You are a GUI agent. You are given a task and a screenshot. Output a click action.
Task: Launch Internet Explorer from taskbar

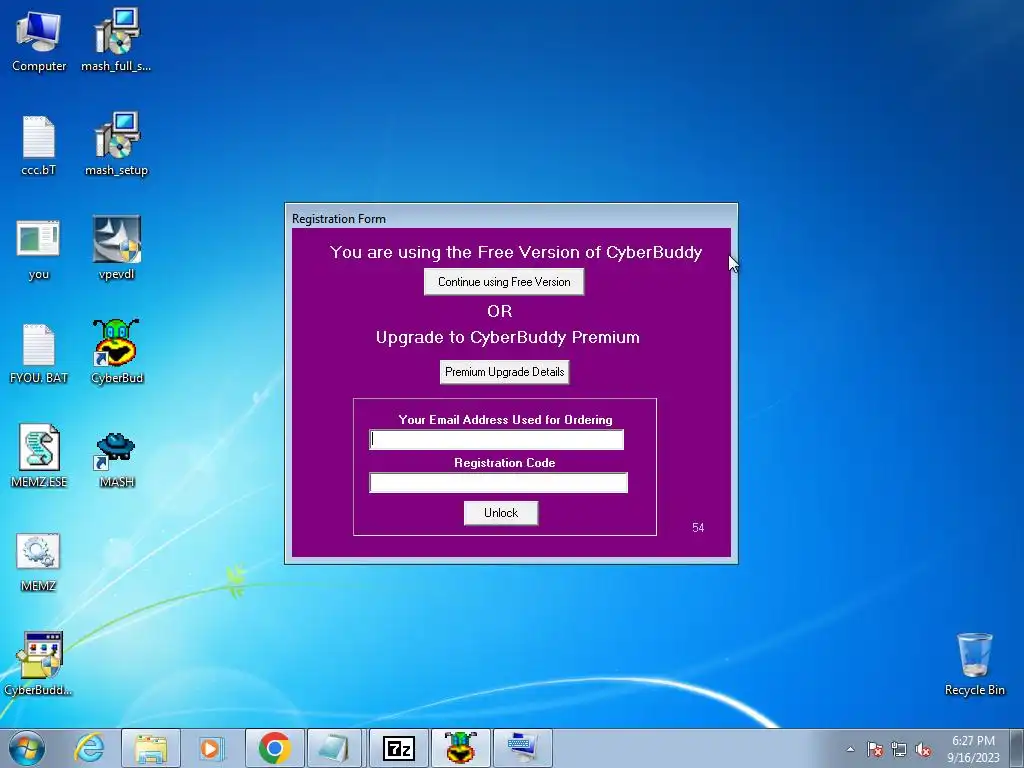(x=89, y=748)
